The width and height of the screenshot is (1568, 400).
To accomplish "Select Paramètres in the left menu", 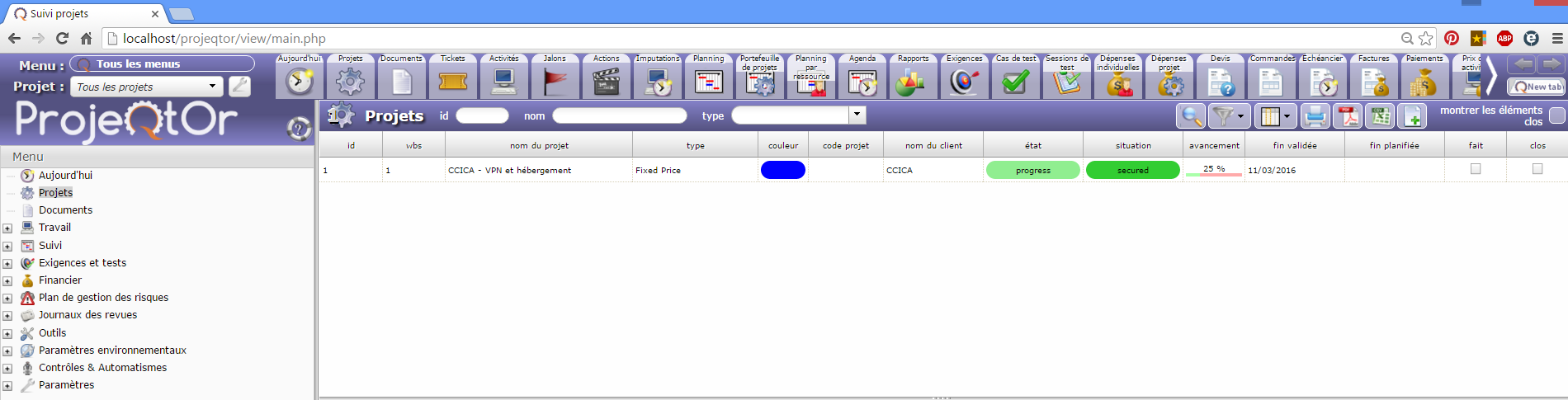I will [x=66, y=385].
